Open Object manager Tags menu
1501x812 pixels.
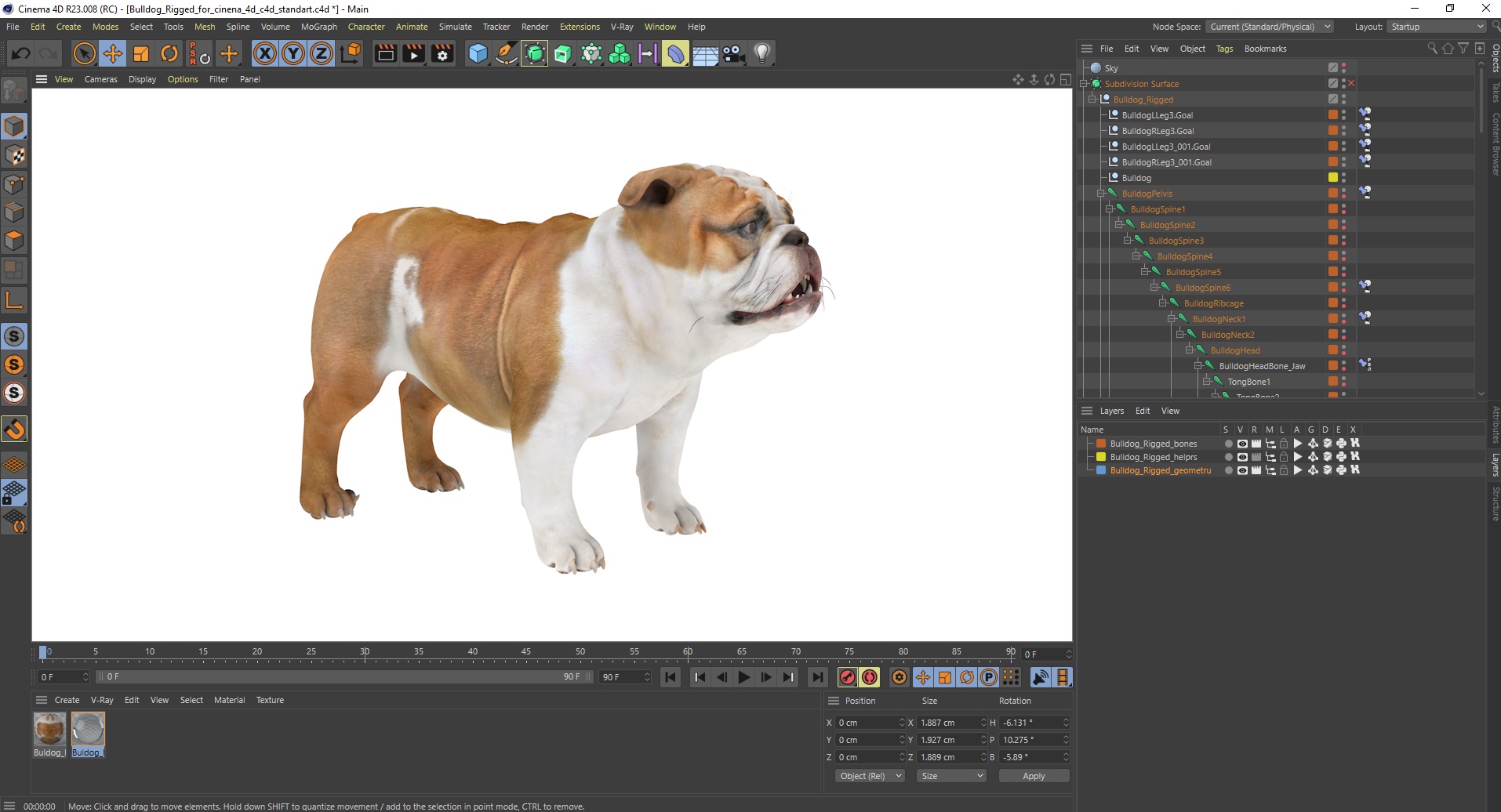tap(1224, 49)
